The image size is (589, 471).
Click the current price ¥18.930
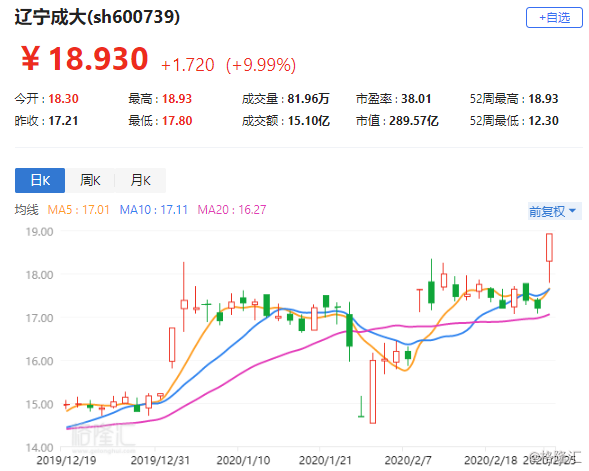[84, 59]
